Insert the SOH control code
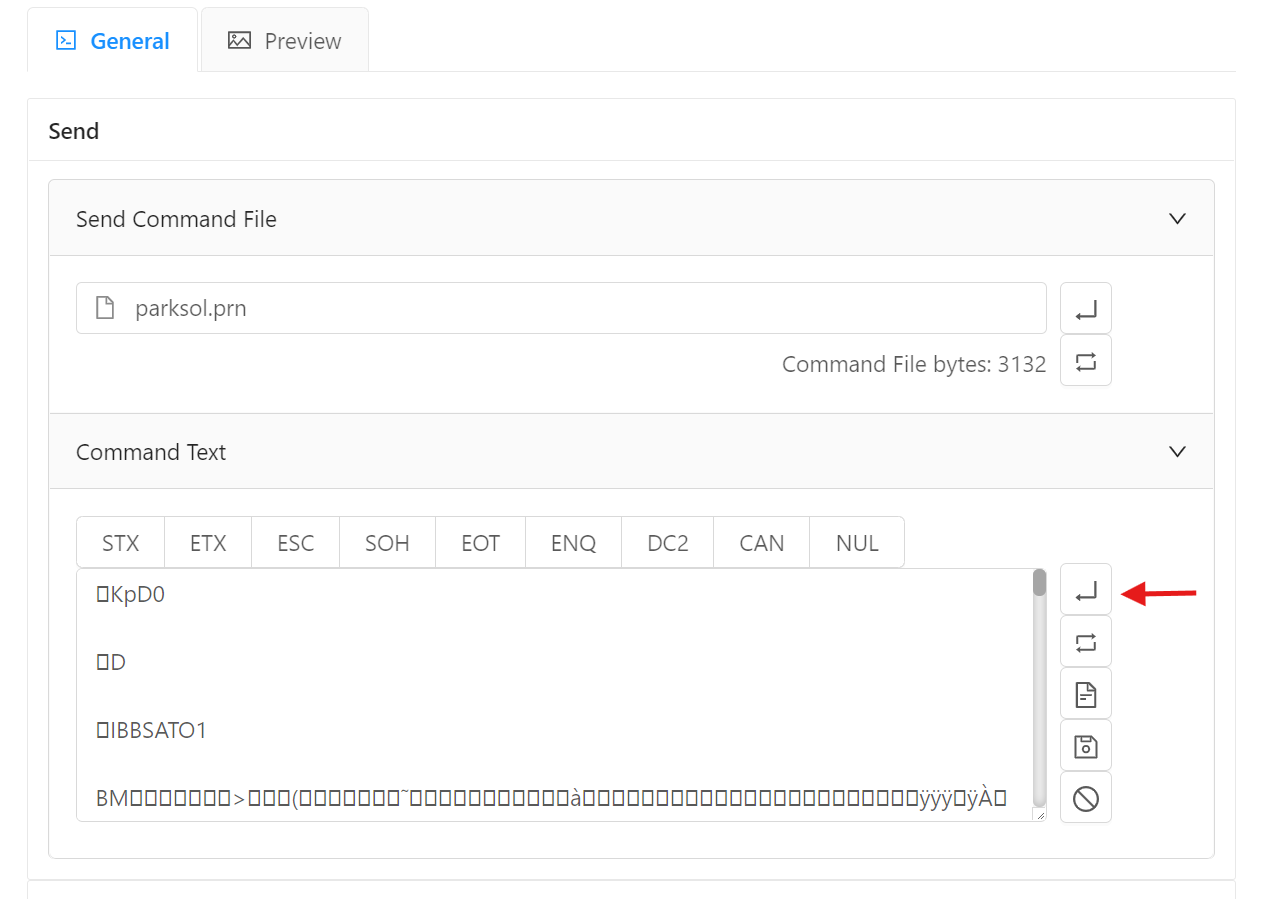The image size is (1275, 899). pyautogui.click(x=387, y=543)
